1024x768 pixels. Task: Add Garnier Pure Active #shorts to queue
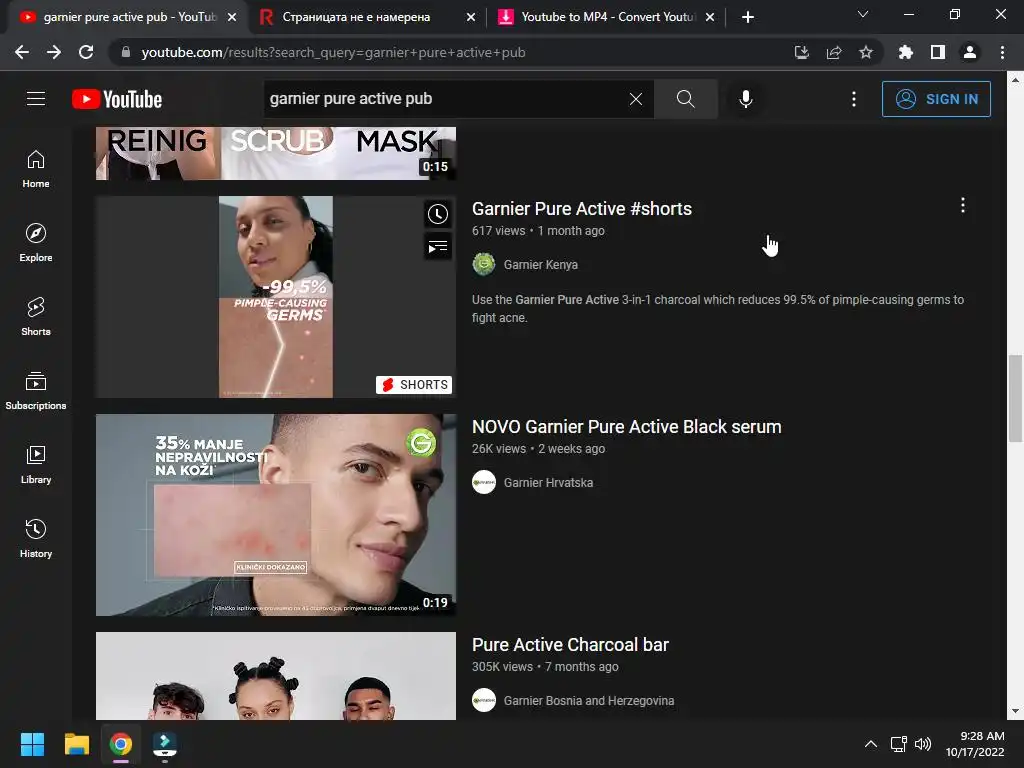(x=438, y=246)
